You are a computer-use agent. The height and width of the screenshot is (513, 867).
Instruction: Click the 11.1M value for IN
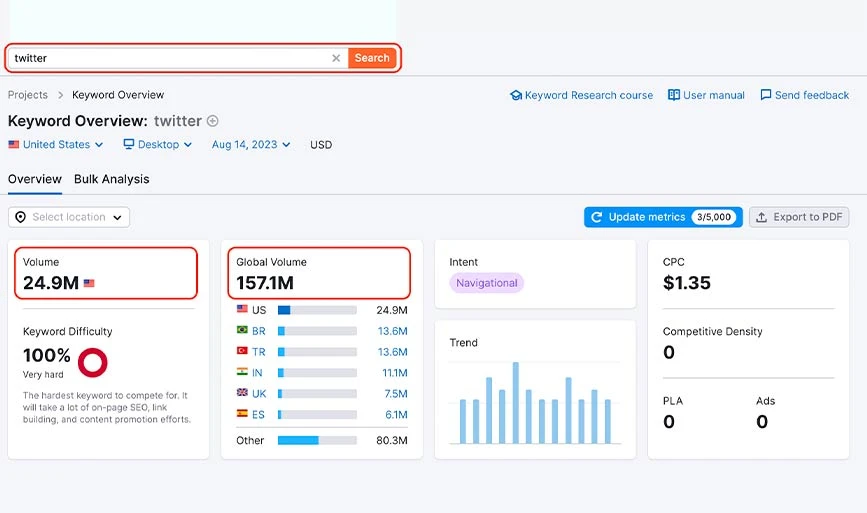click(x=395, y=373)
